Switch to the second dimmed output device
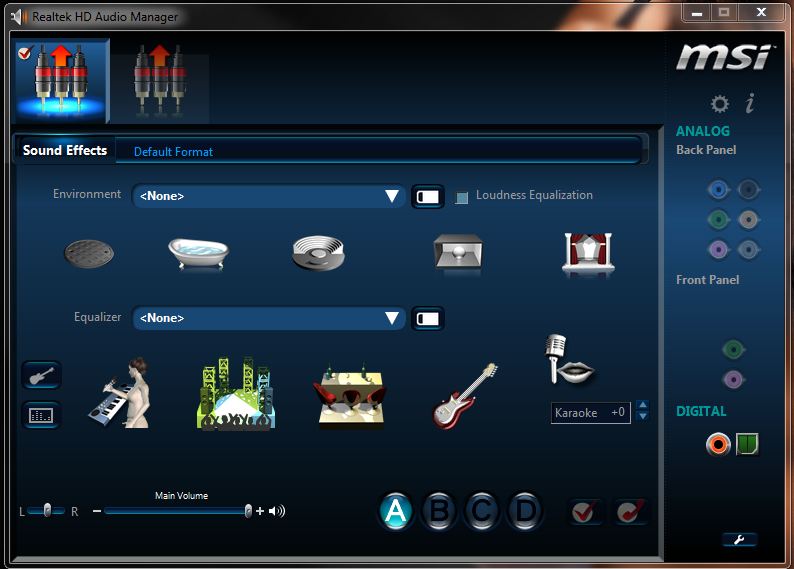The image size is (794, 569). 160,81
